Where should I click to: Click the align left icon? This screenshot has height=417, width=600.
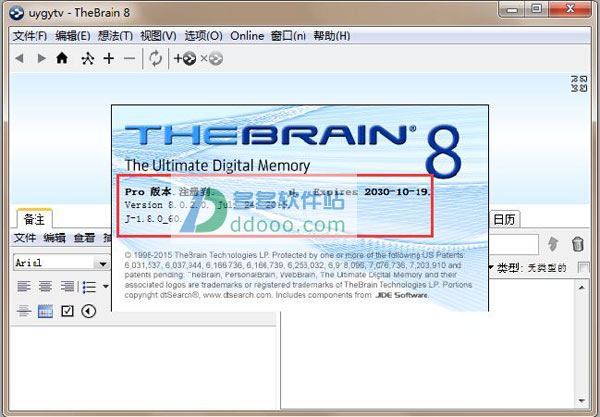[x=24, y=286]
